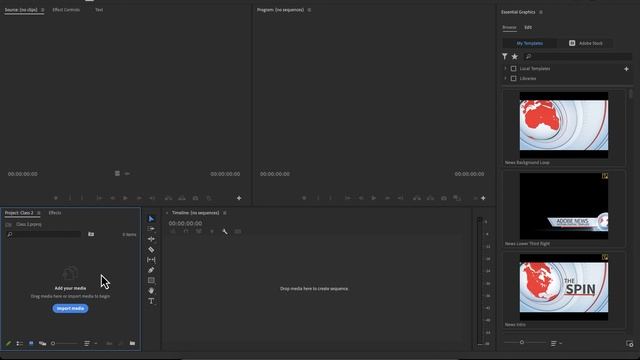Open the Program panel menu
The image size is (640, 360).
coord(309,10)
